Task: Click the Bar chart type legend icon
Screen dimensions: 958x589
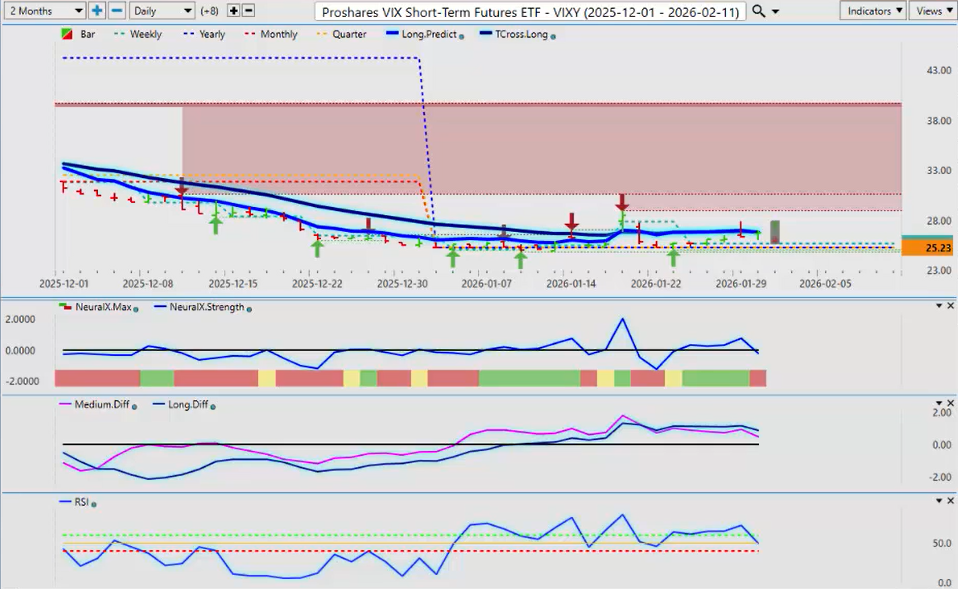Action: tap(66, 34)
